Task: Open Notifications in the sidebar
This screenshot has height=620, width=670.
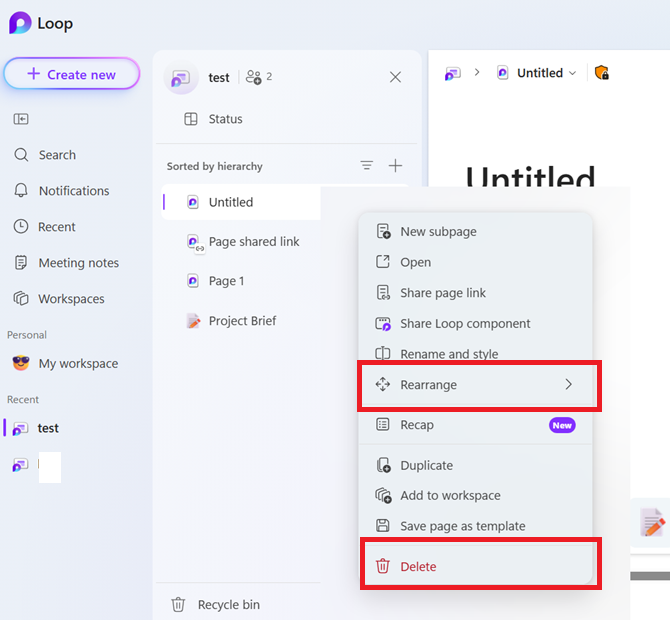Action: [61, 191]
